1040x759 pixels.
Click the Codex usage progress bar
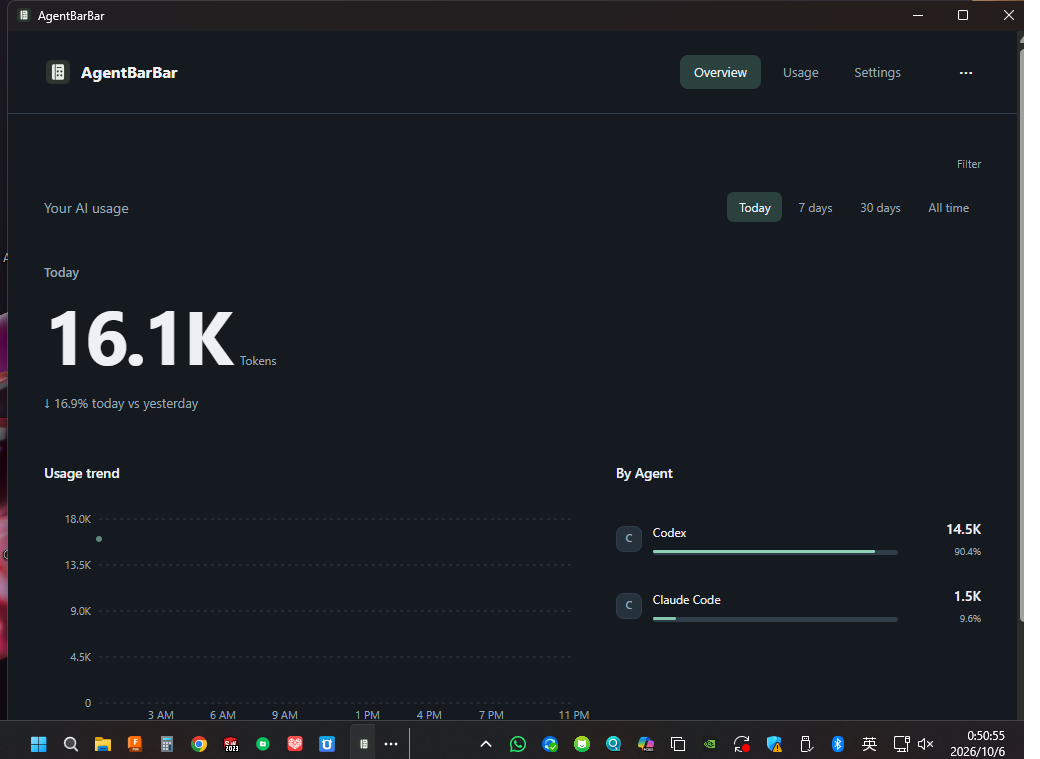(775, 552)
